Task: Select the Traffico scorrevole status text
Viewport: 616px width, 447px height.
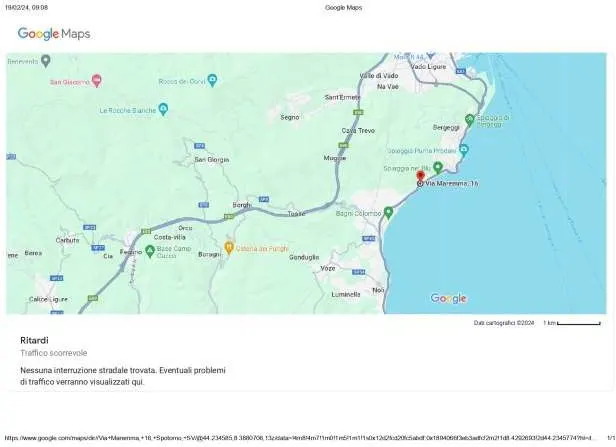Action: pos(54,353)
